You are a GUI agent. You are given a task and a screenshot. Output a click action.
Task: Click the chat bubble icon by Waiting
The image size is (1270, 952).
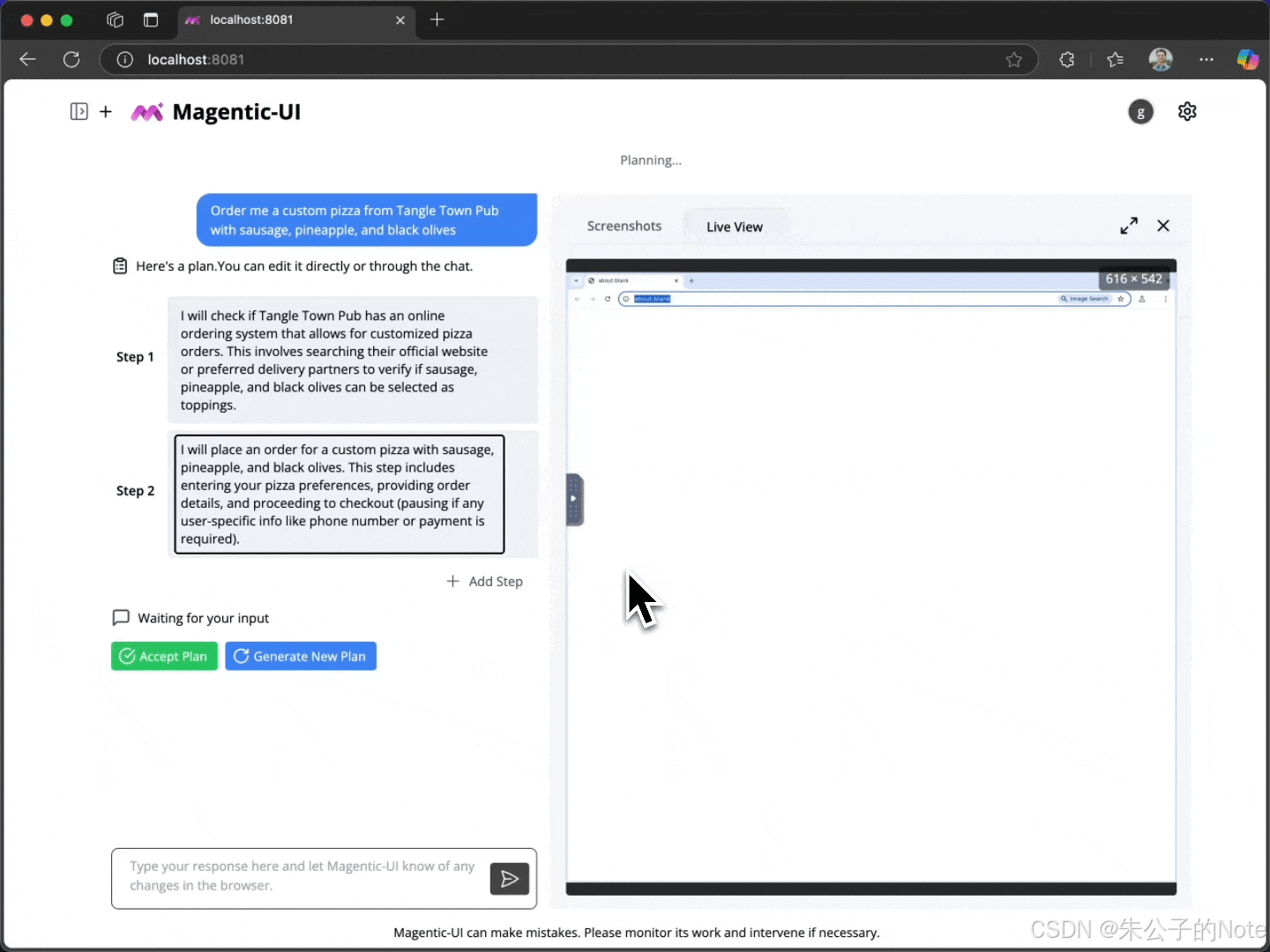(x=121, y=618)
